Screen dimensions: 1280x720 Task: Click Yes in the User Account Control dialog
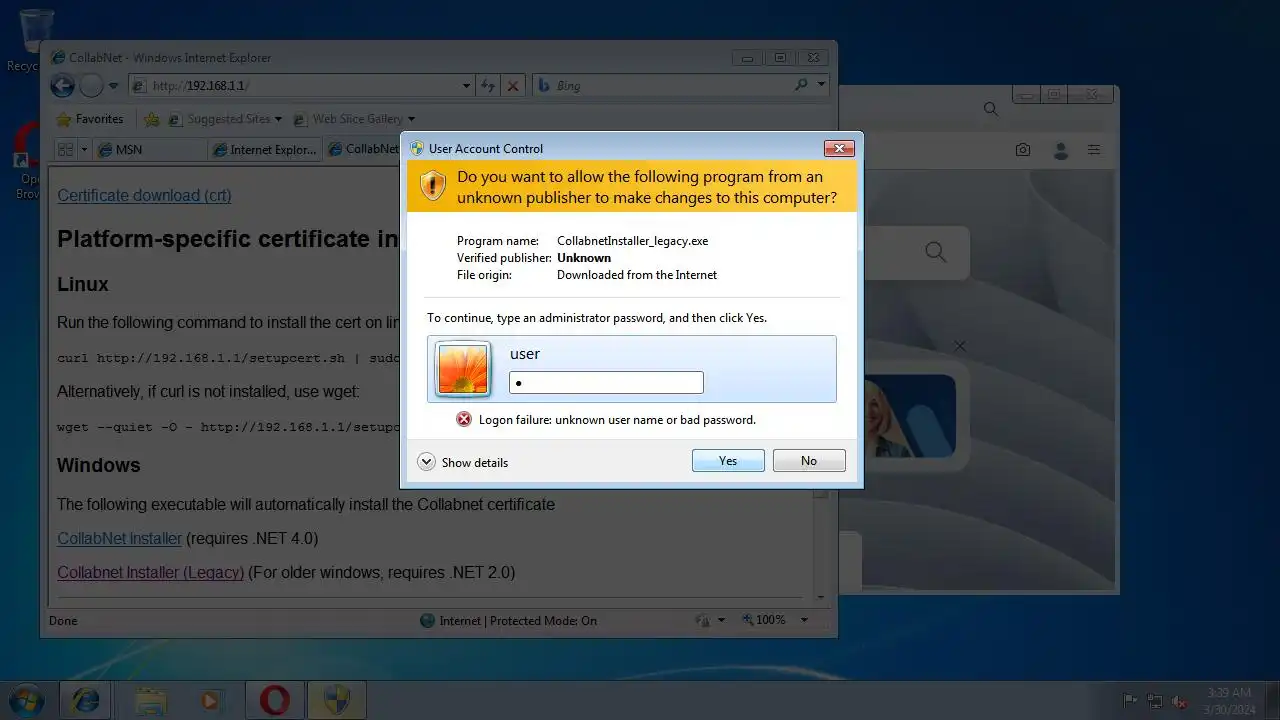728,461
